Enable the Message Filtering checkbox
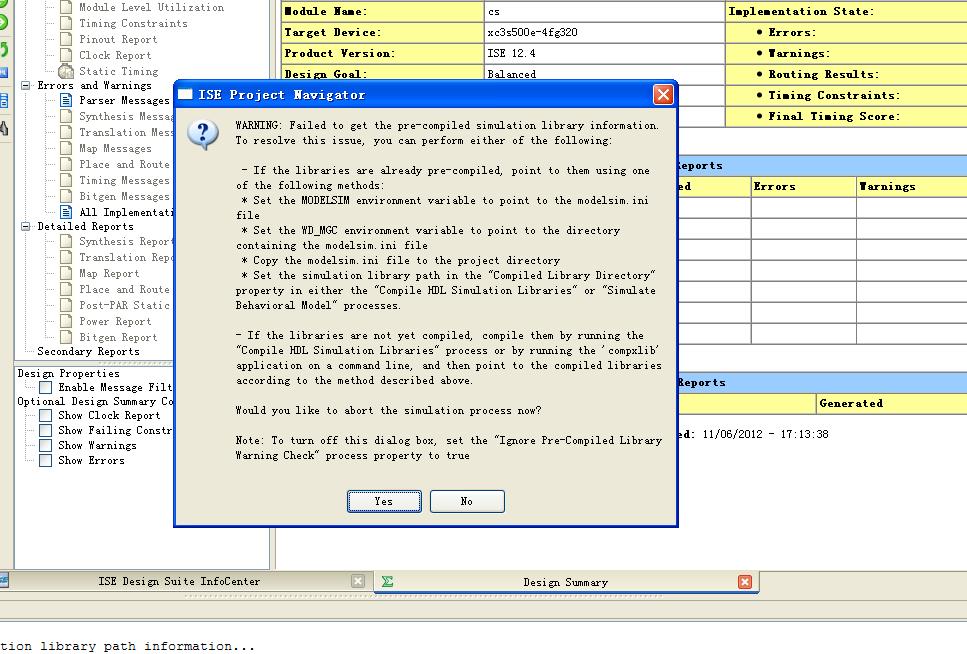The height and width of the screenshot is (654, 967). click(x=45, y=387)
